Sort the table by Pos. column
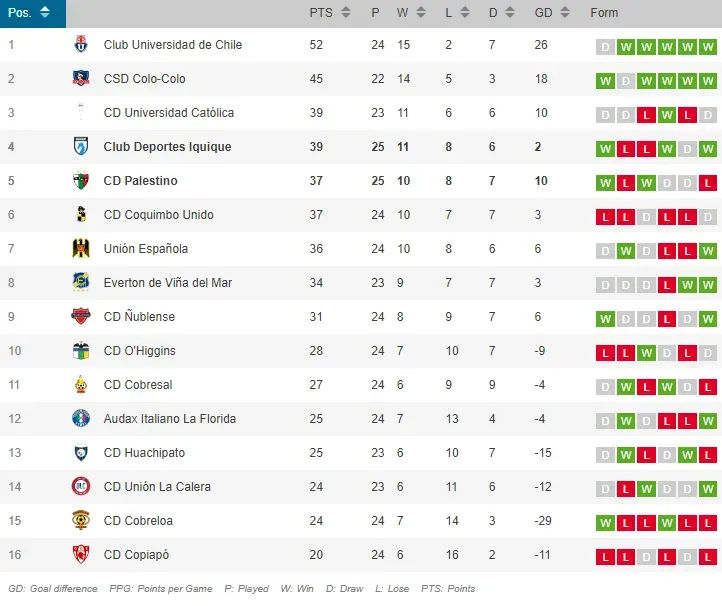The height and width of the screenshot is (606, 722). click(x=33, y=13)
